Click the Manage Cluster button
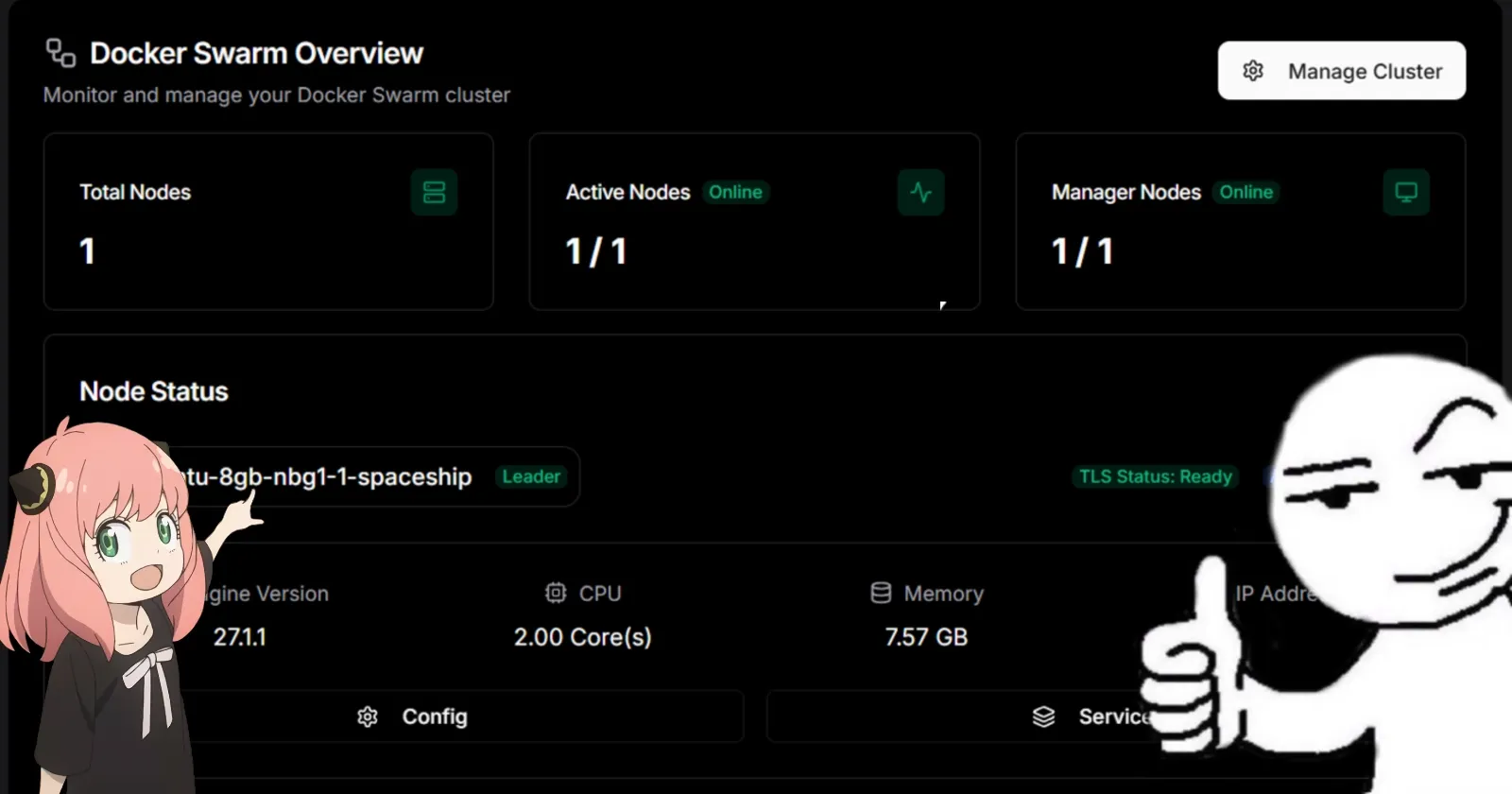The image size is (1512, 794). point(1341,71)
